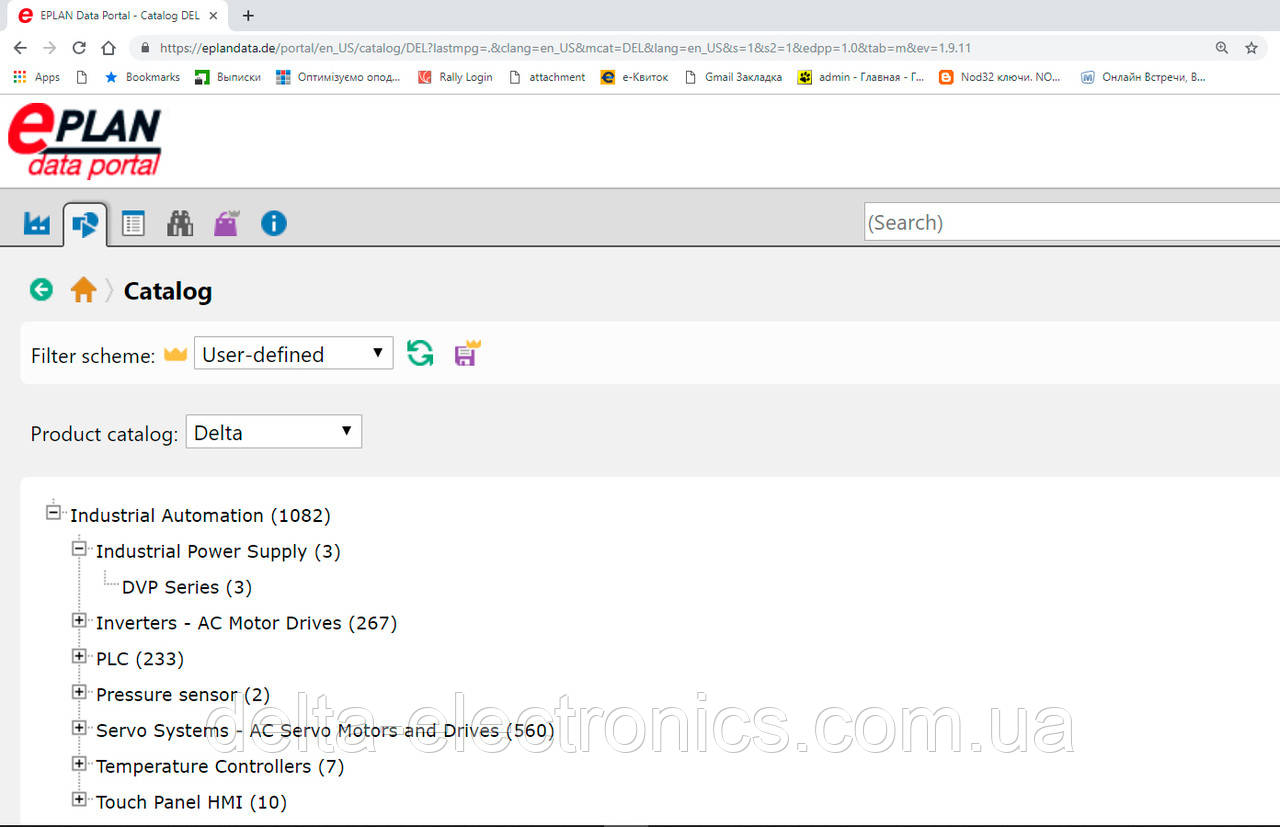Click the manufacturer factory icon in toolbar
1280x827 pixels.
coord(37,223)
